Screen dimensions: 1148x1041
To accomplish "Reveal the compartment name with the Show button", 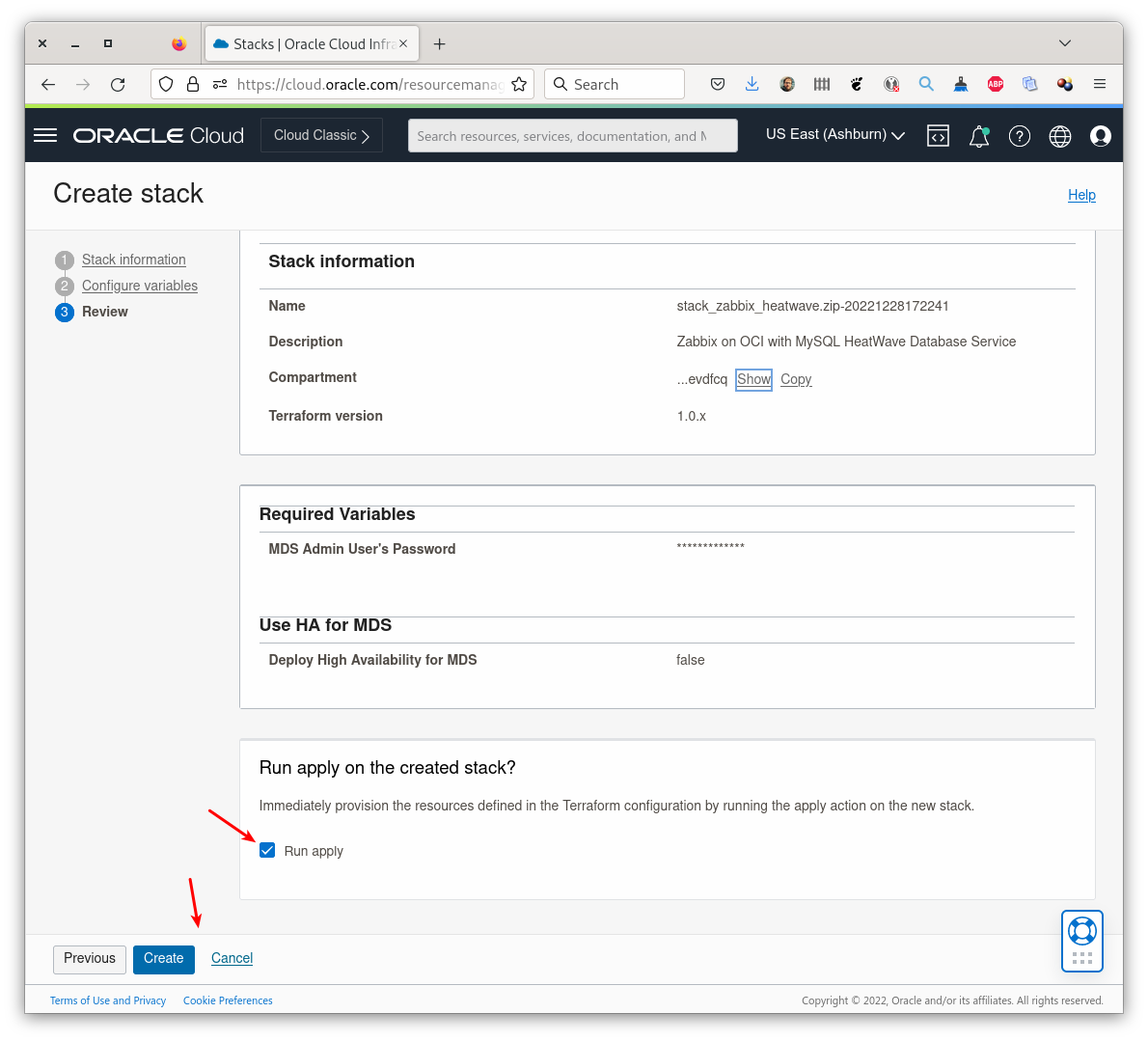I will (x=753, y=379).
